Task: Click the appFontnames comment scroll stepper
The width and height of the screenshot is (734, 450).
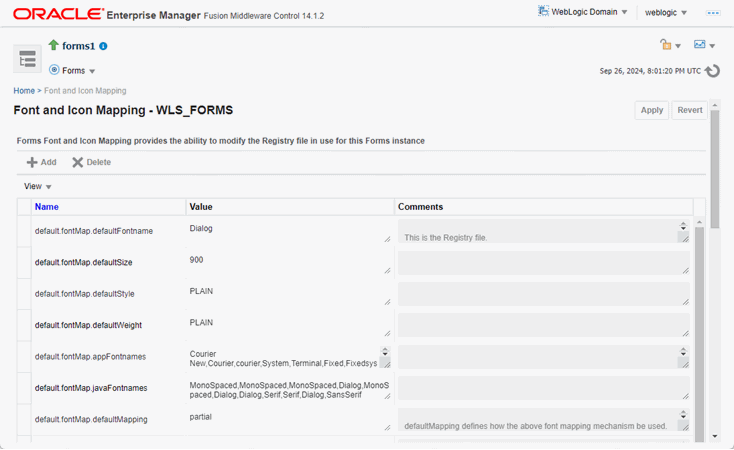Action: 683,351
